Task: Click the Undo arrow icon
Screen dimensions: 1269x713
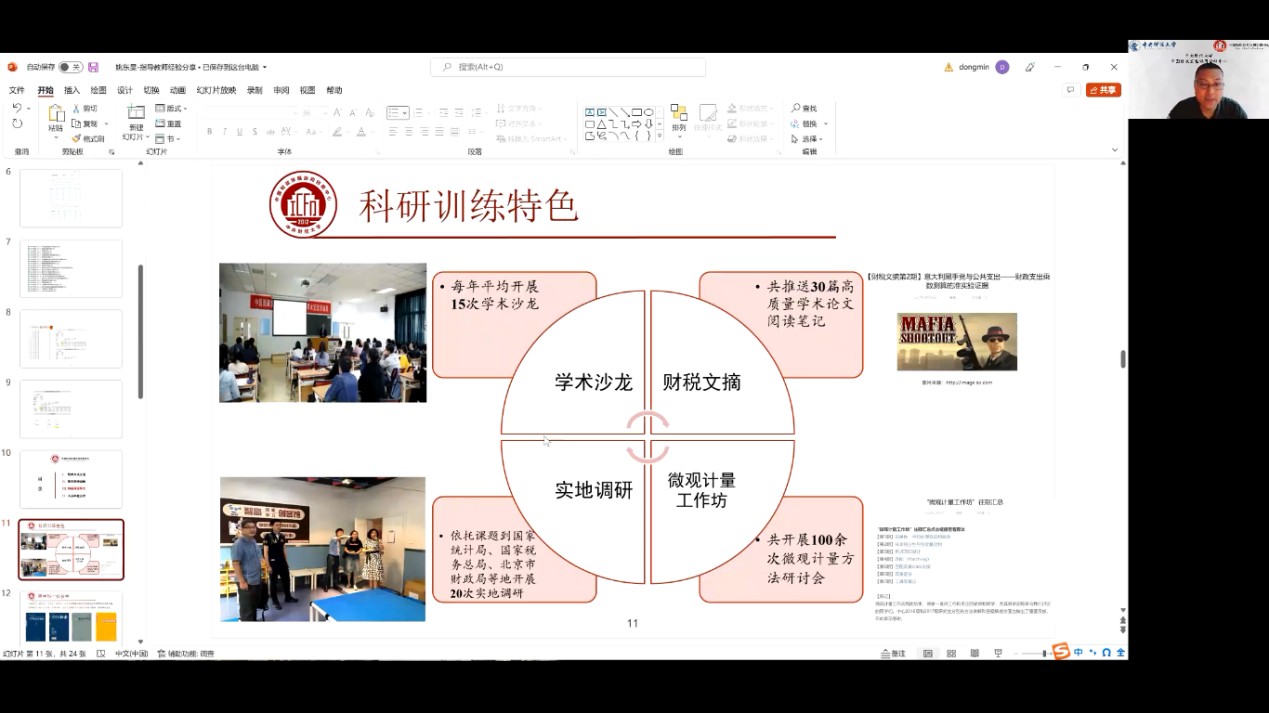Action: click(17, 108)
